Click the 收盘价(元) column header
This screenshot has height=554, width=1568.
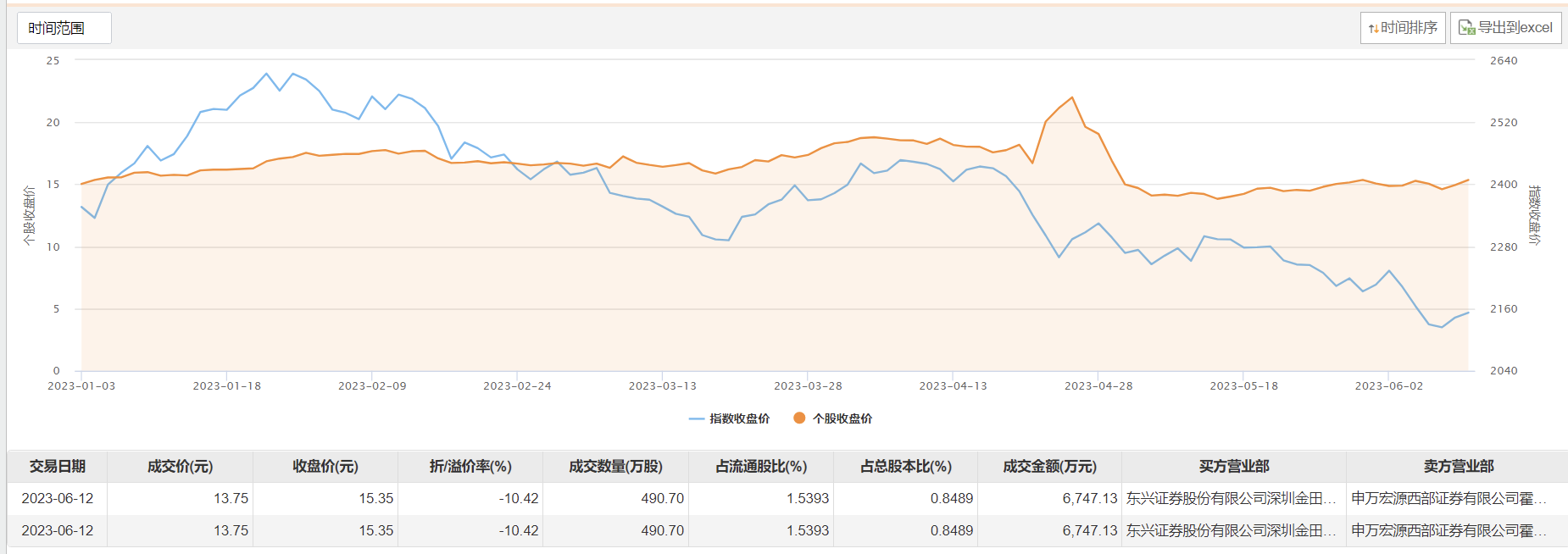pyautogui.click(x=325, y=467)
